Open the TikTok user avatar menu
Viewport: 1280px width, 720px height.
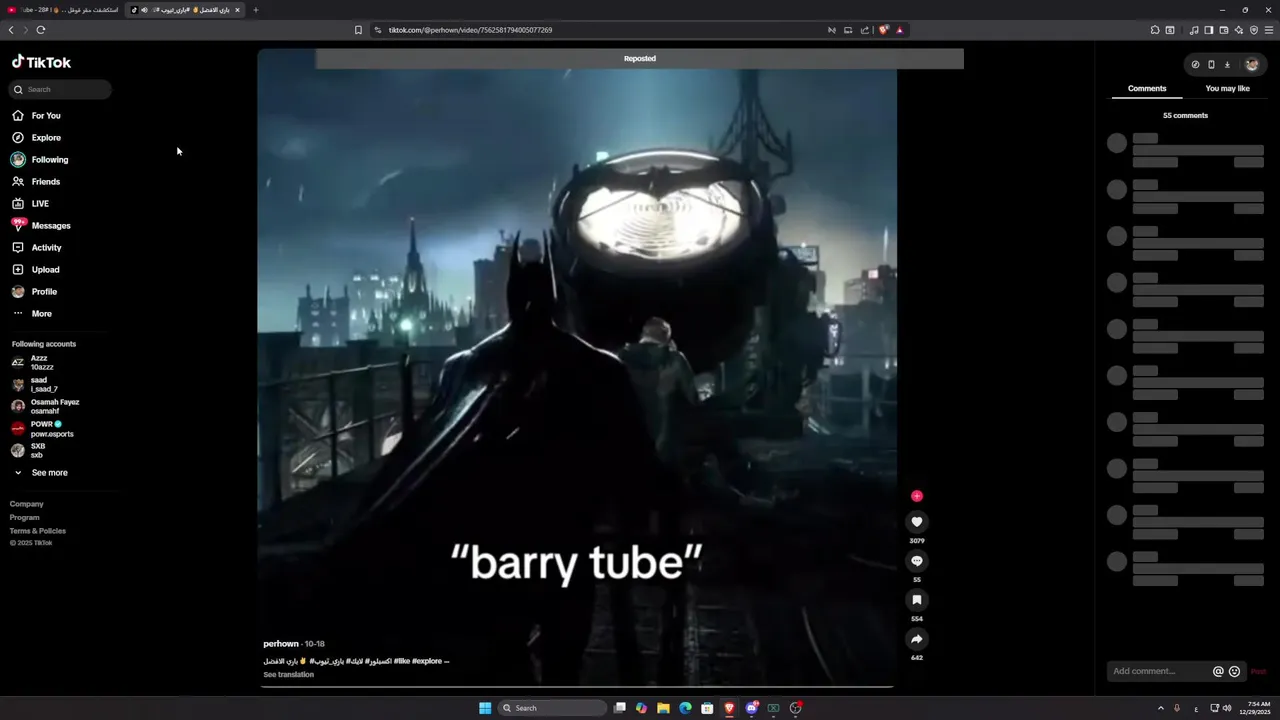pyautogui.click(x=1252, y=65)
